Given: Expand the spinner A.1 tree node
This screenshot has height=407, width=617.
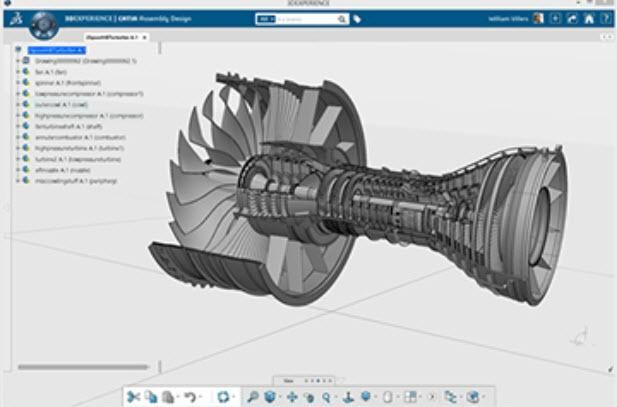Looking at the screenshot, I should [18, 82].
